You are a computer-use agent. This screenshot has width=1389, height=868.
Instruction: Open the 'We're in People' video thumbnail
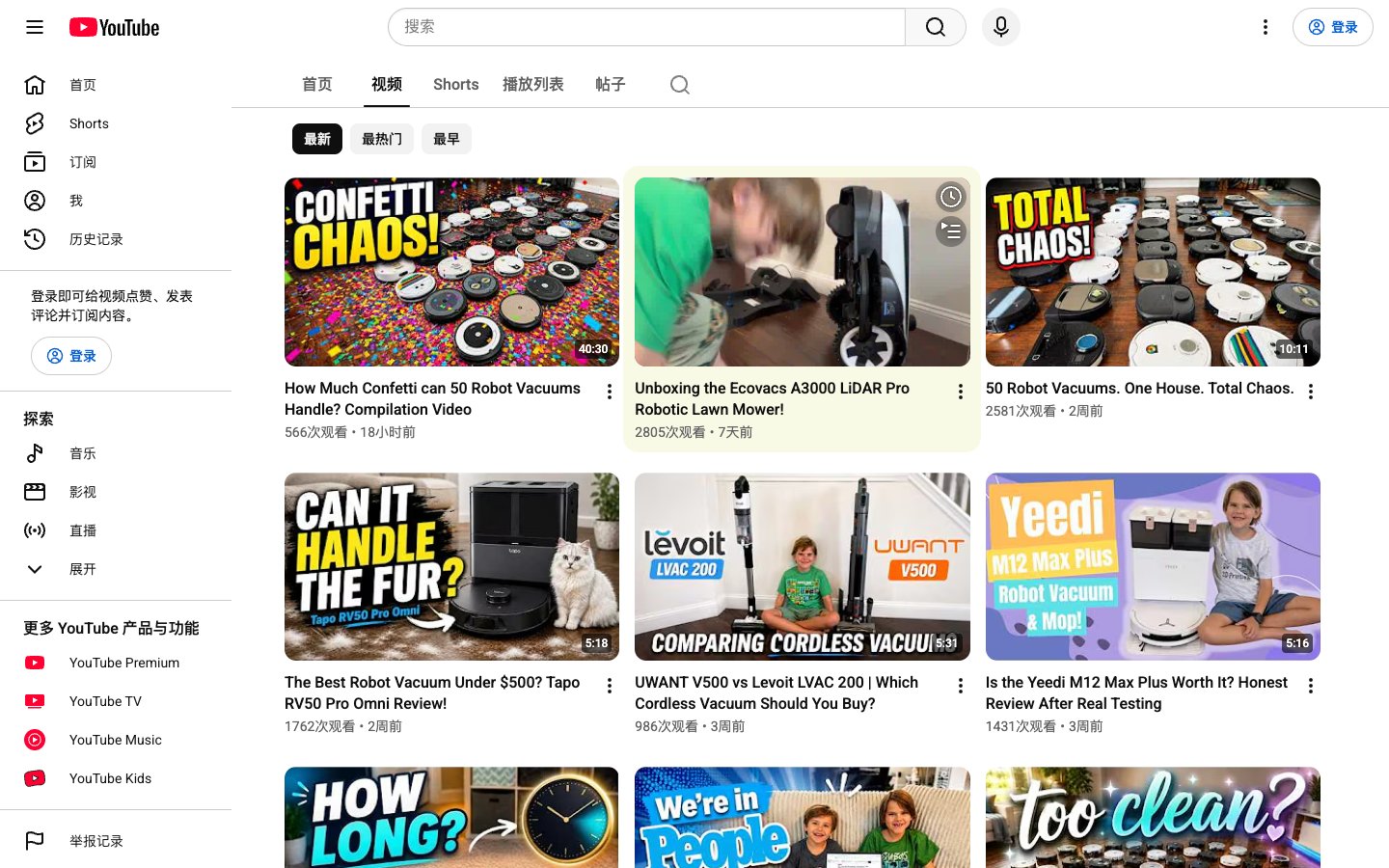tap(803, 818)
